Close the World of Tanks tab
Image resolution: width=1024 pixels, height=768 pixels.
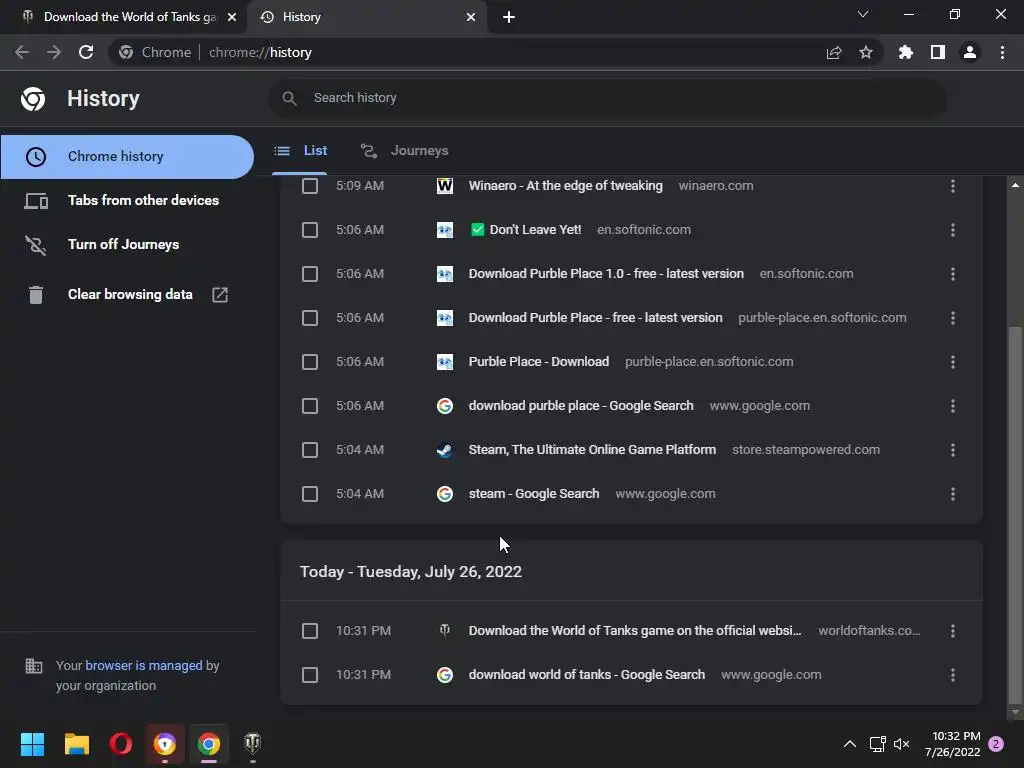(x=232, y=17)
